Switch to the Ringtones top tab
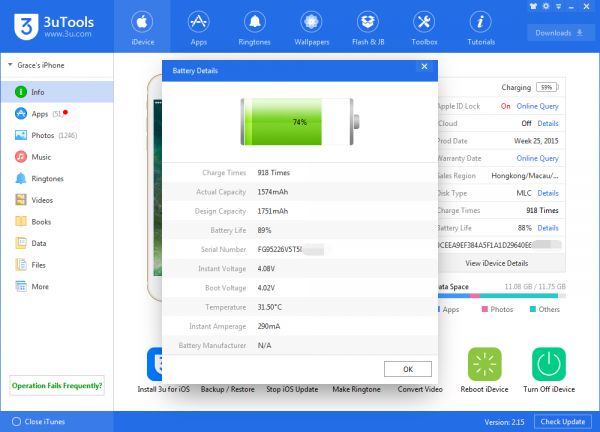The image size is (600, 432). click(254, 28)
